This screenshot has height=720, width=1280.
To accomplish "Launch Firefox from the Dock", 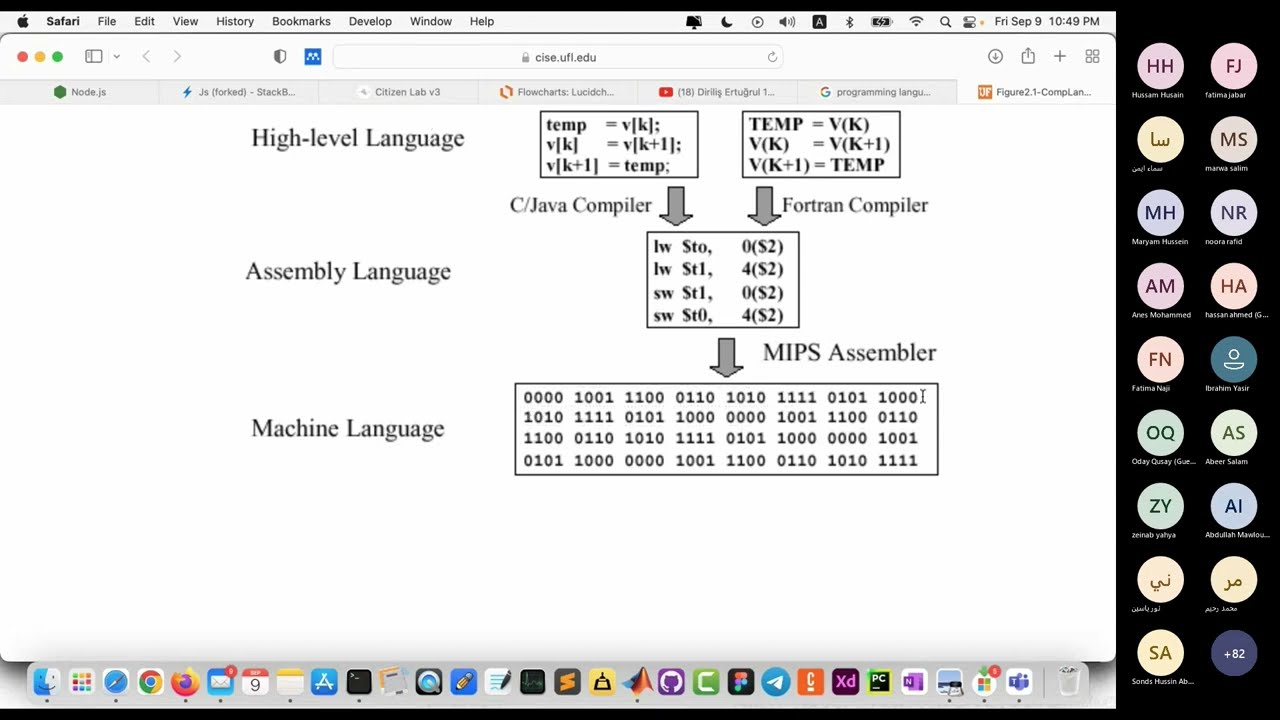I will point(185,682).
